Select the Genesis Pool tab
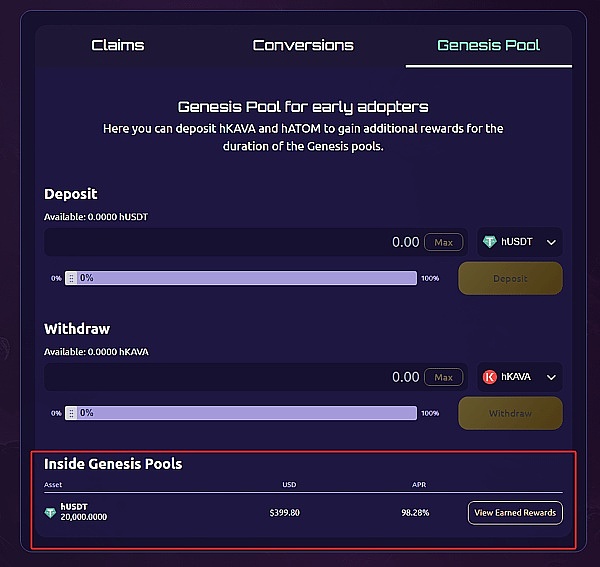Image resolution: width=600 pixels, height=567 pixels. point(488,45)
